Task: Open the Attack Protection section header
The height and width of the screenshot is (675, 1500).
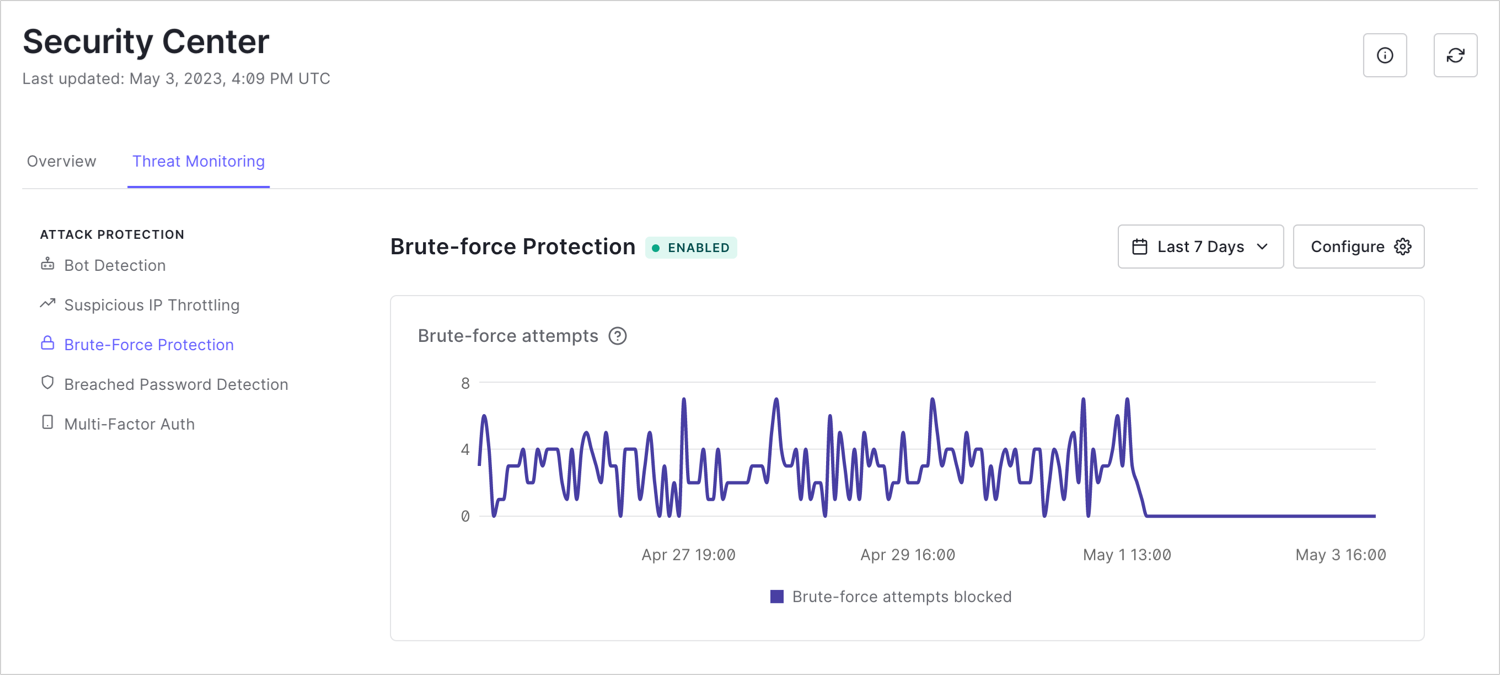Action: tap(112, 234)
